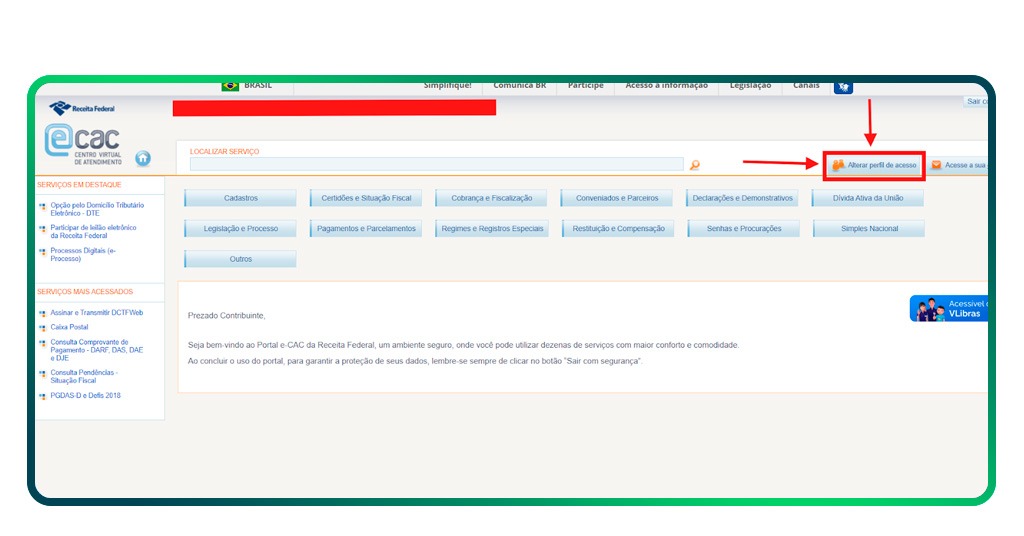Screen dimensions: 1024x536
Task: Open the Caixa Postal link
Action: (70, 327)
